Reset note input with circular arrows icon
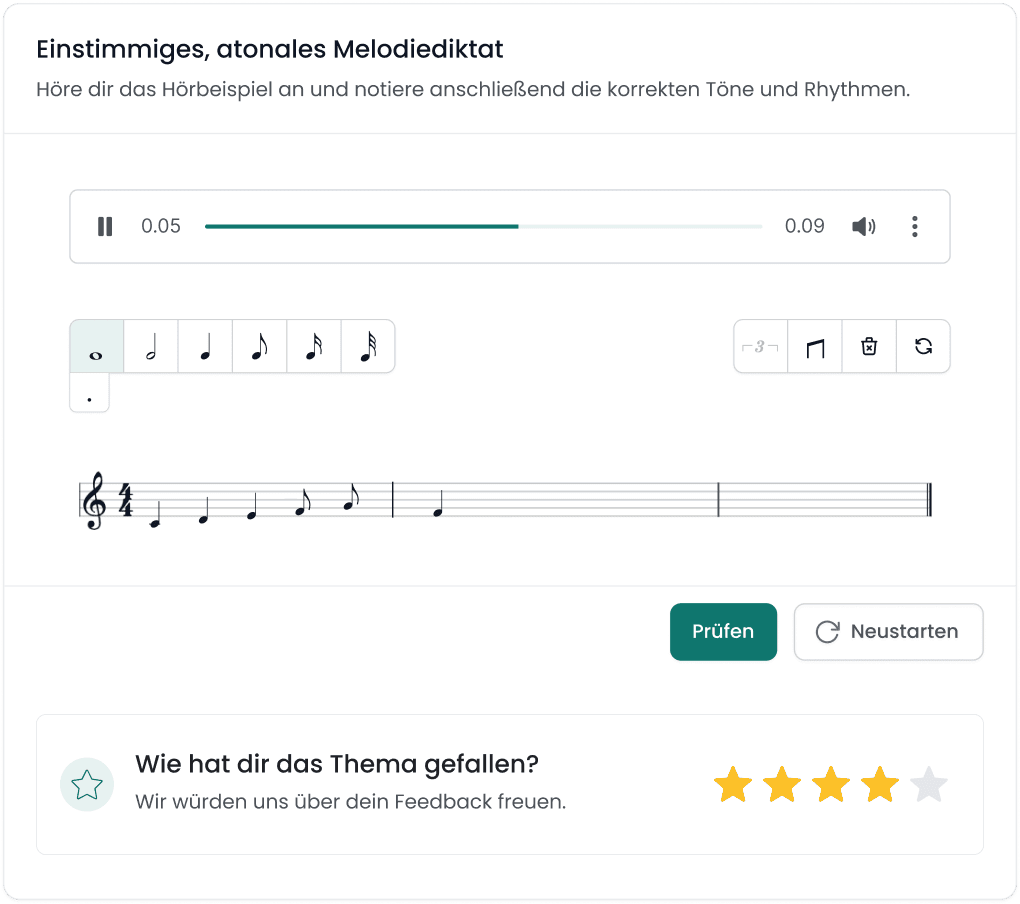Screen dimensions: 1020x904 click(923, 346)
